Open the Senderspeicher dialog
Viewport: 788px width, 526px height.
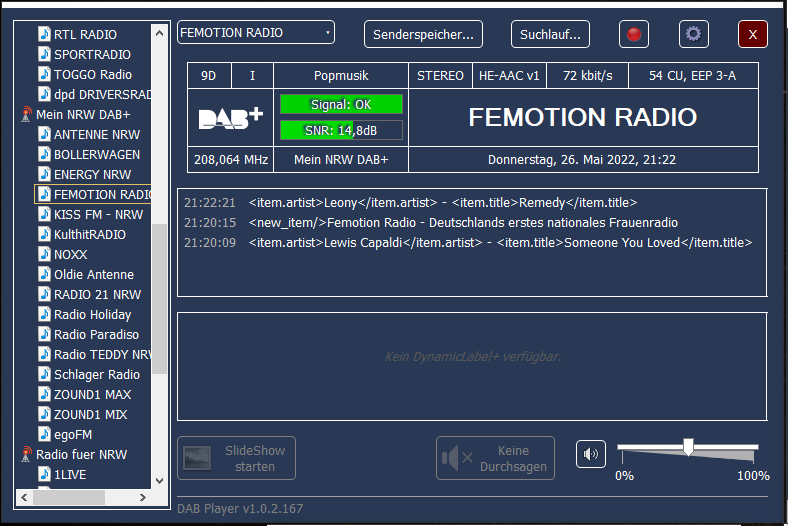pyautogui.click(x=423, y=34)
